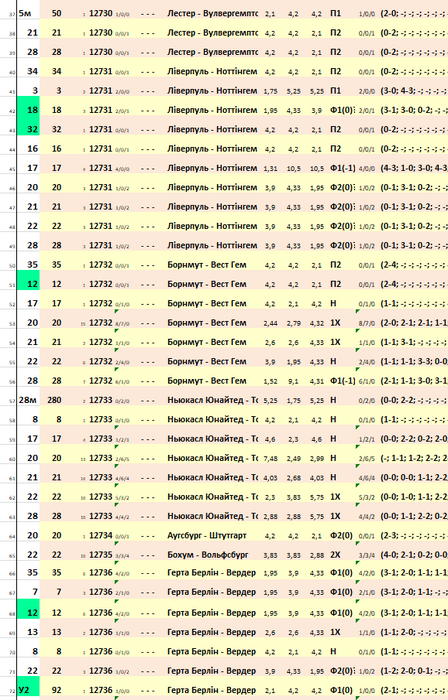Select the green cell containing 18
The width and height of the screenshot is (448, 700).
[x=28, y=110]
